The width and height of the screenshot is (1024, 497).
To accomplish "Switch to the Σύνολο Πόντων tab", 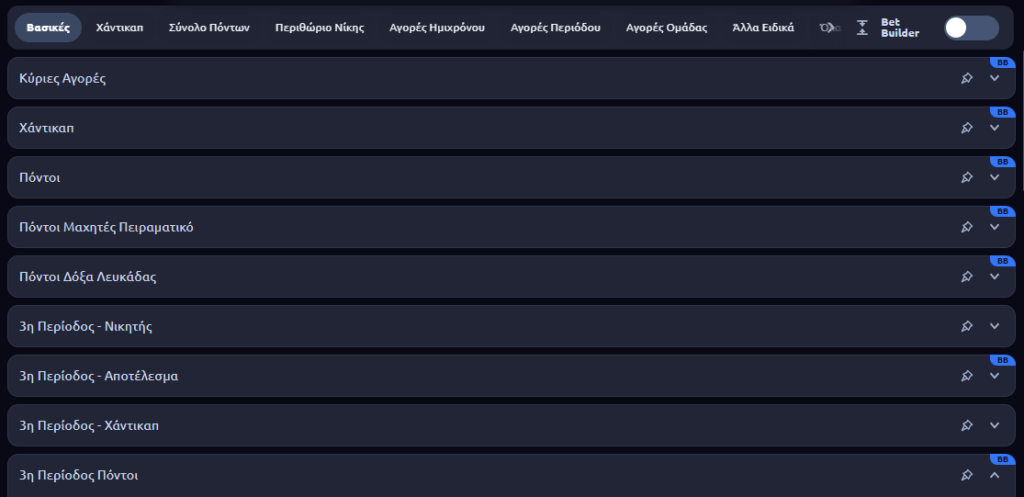I will 209,28.
